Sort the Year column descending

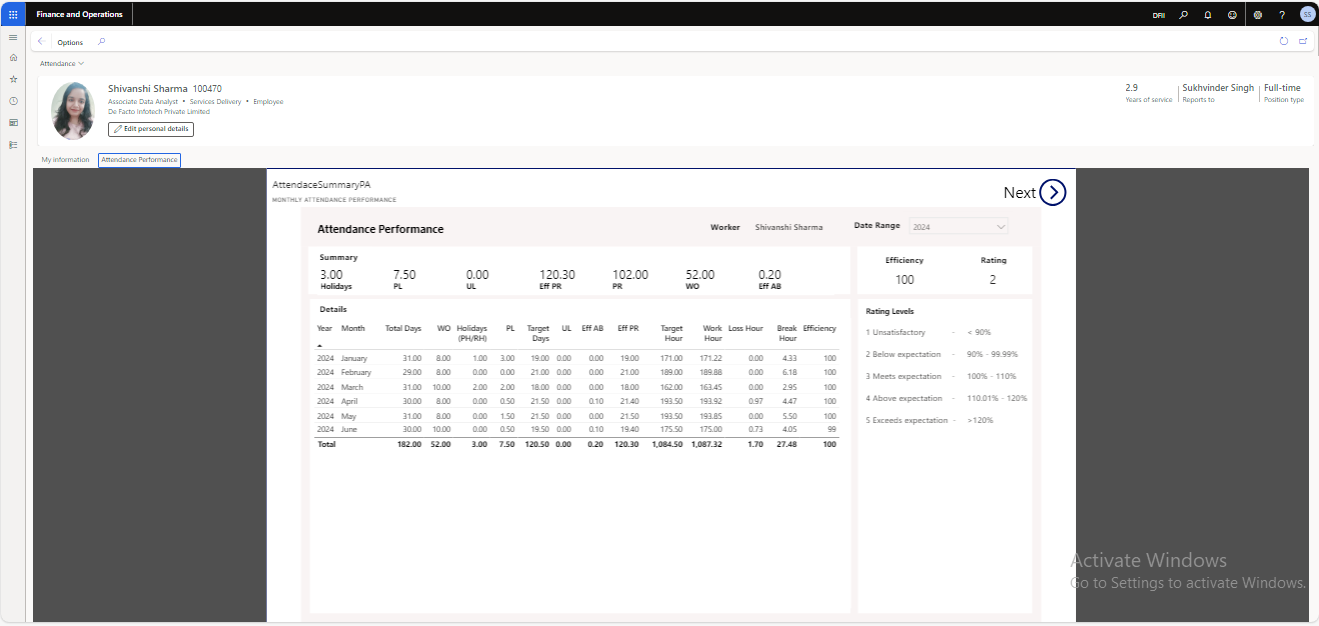click(x=323, y=331)
